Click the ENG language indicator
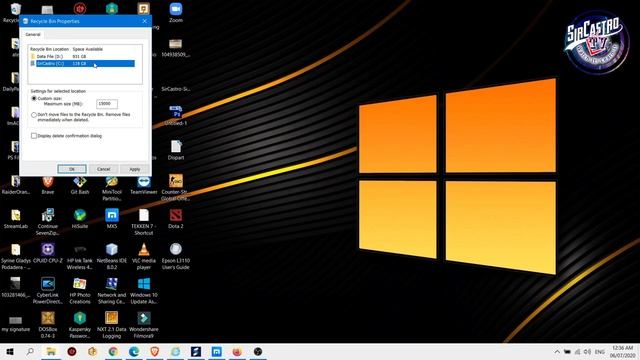Image resolution: width=640 pixels, height=360 pixels. tap(600, 351)
